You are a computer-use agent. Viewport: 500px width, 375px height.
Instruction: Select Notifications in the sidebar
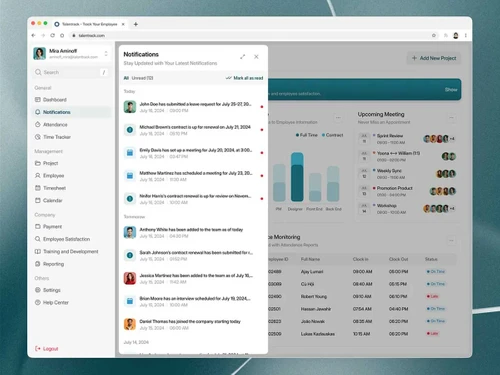[x=72, y=112]
